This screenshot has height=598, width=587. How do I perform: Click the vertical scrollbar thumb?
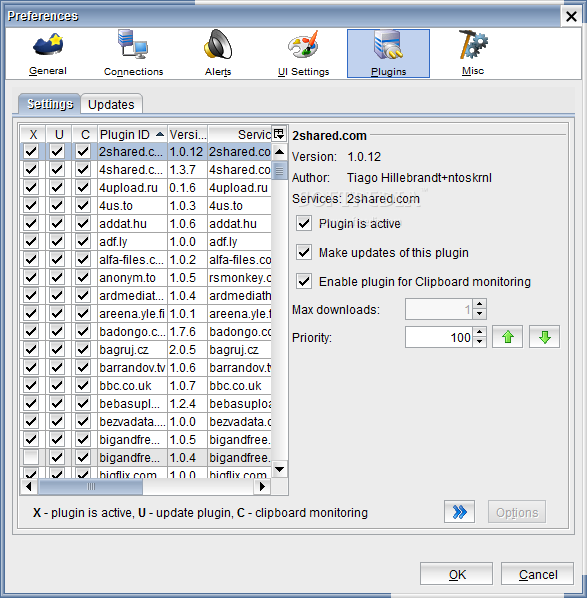coord(279,170)
